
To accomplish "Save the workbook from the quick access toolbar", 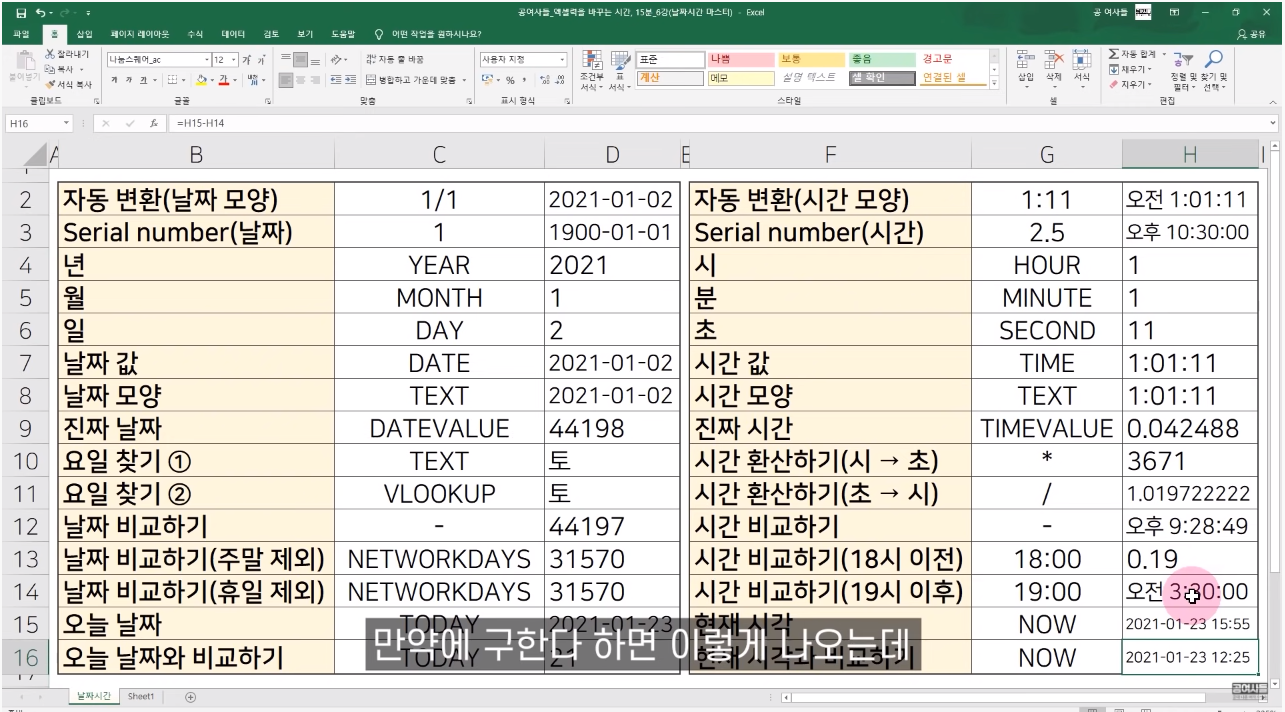I will coord(22,12).
